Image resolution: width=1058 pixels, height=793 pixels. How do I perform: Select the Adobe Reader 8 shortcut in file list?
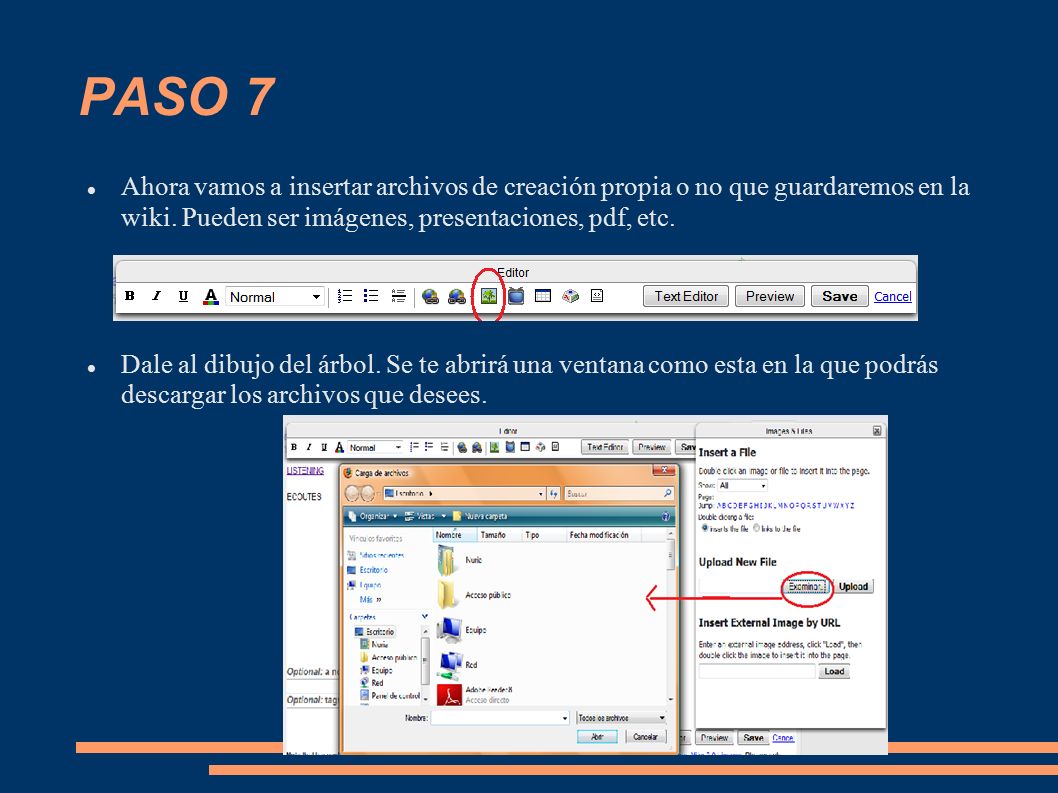coord(475,694)
